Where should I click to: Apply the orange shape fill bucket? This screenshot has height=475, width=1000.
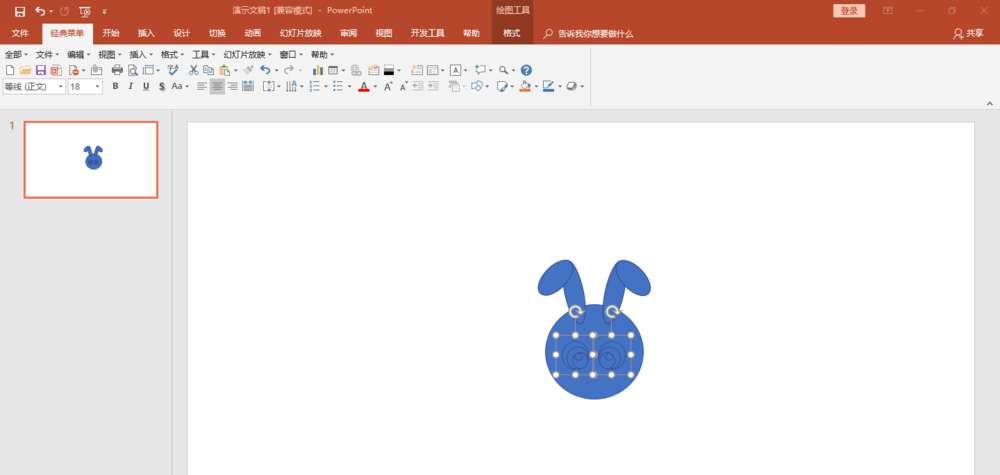pos(525,87)
